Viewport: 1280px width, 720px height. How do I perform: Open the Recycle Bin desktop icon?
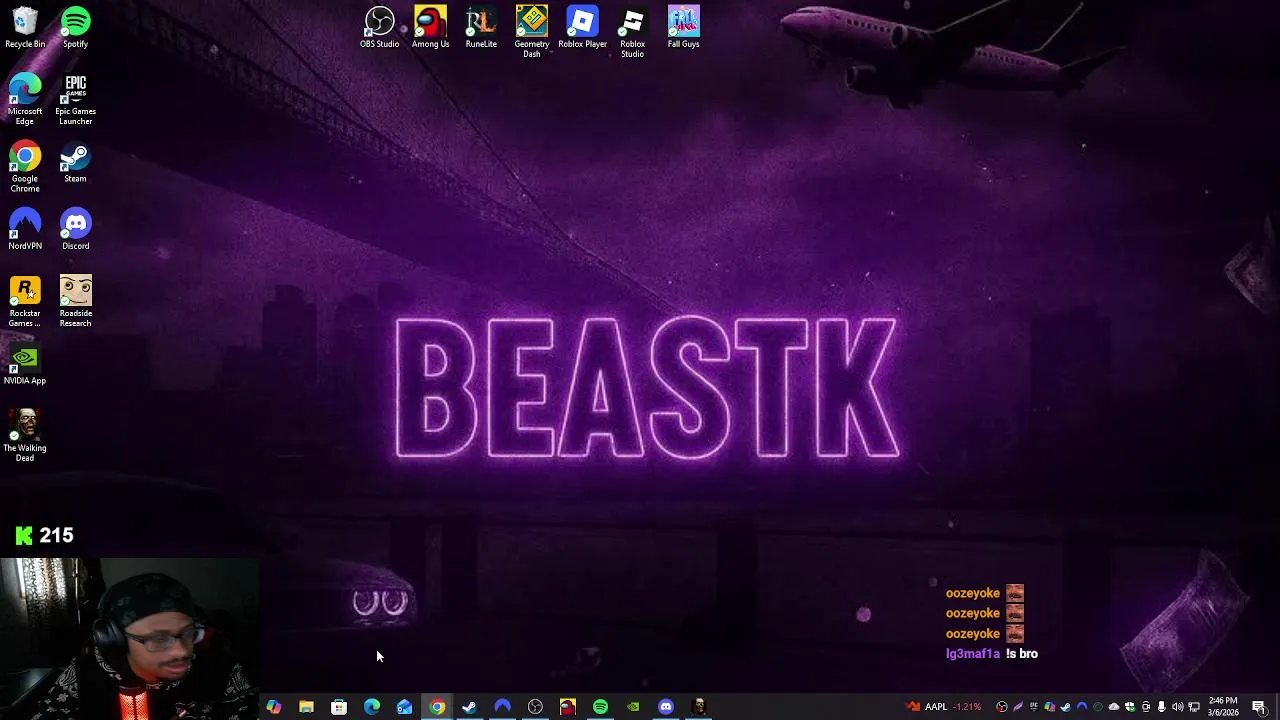pos(25,27)
